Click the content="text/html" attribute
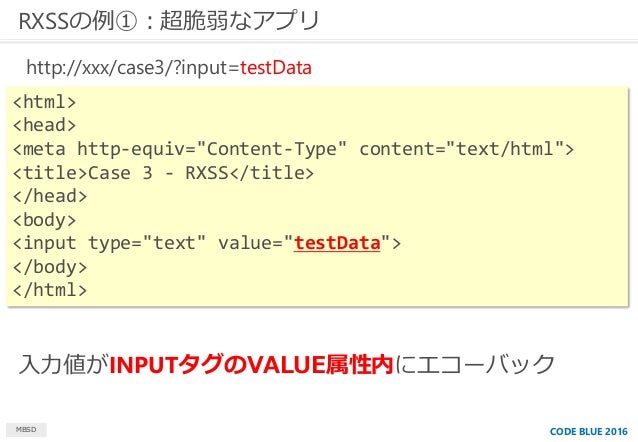Image resolution: width=638 pixels, height=442 pixels. coord(467,149)
